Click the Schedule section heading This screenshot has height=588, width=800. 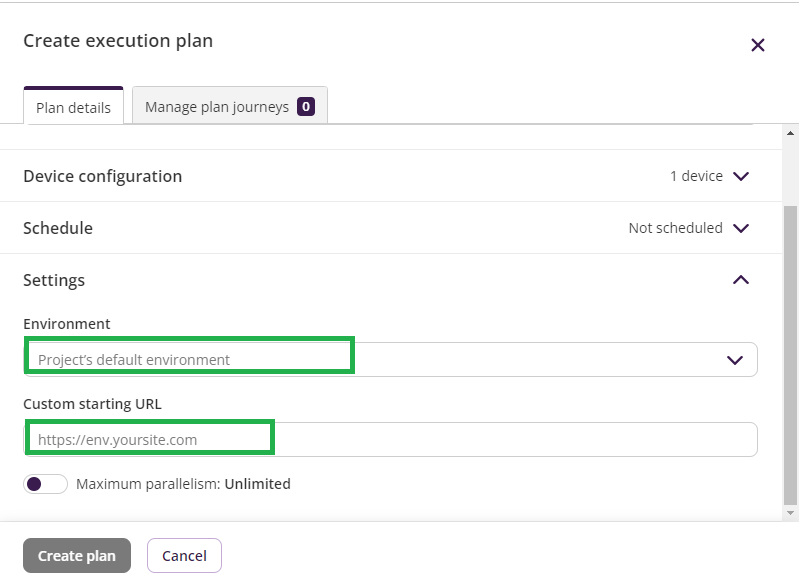point(58,228)
